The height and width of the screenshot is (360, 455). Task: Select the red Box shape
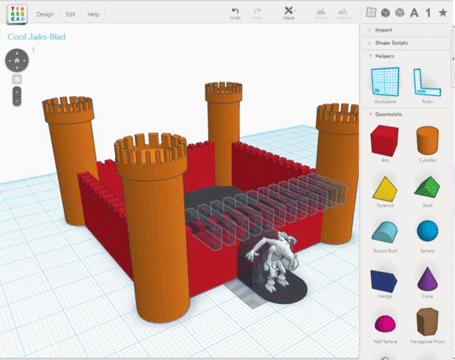pos(384,141)
